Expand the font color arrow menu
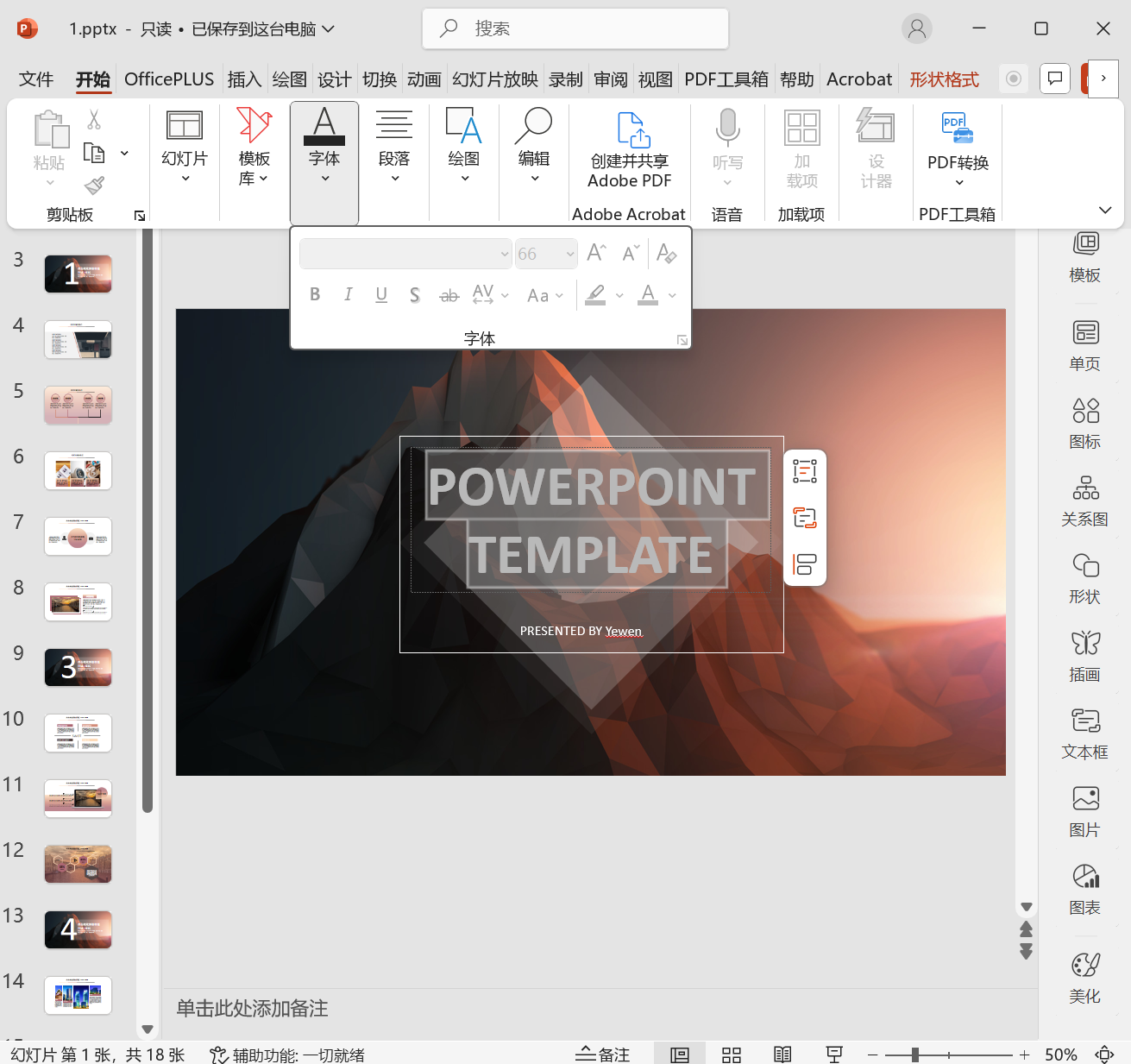Image resolution: width=1131 pixels, height=1064 pixels. pyautogui.click(x=672, y=295)
